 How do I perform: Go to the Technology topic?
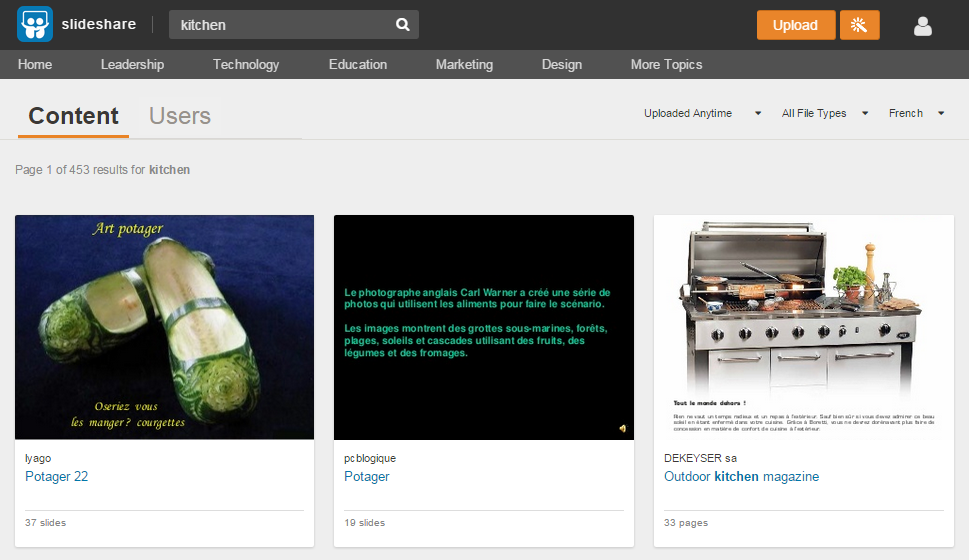(246, 64)
